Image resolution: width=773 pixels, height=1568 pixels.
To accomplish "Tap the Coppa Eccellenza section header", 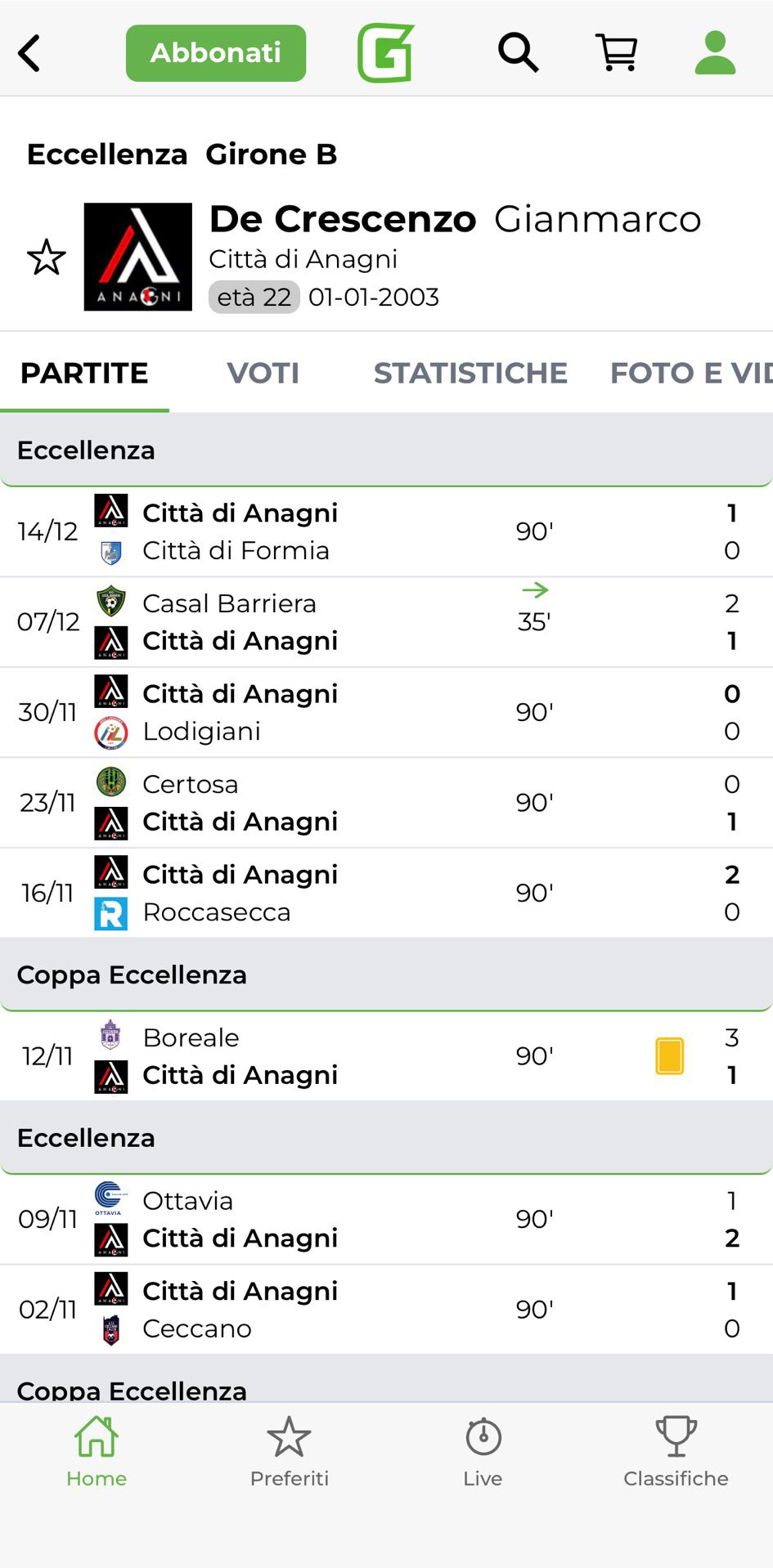I will tap(386, 974).
